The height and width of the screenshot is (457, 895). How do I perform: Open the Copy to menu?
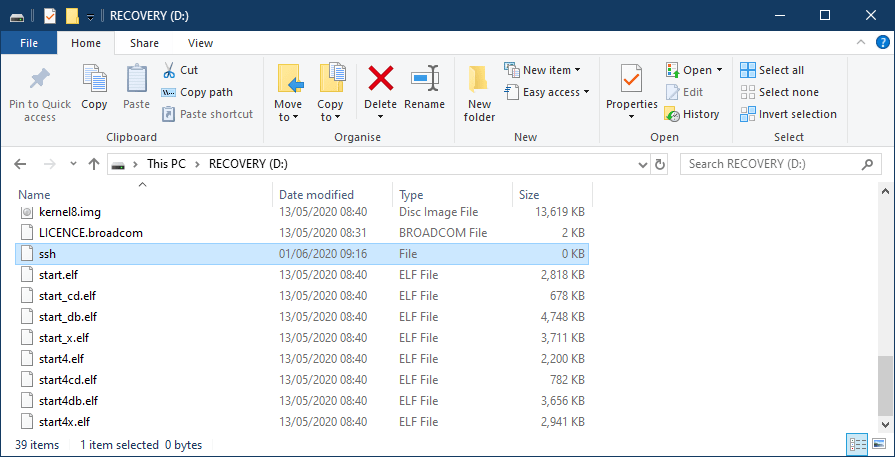pyautogui.click(x=330, y=92)
